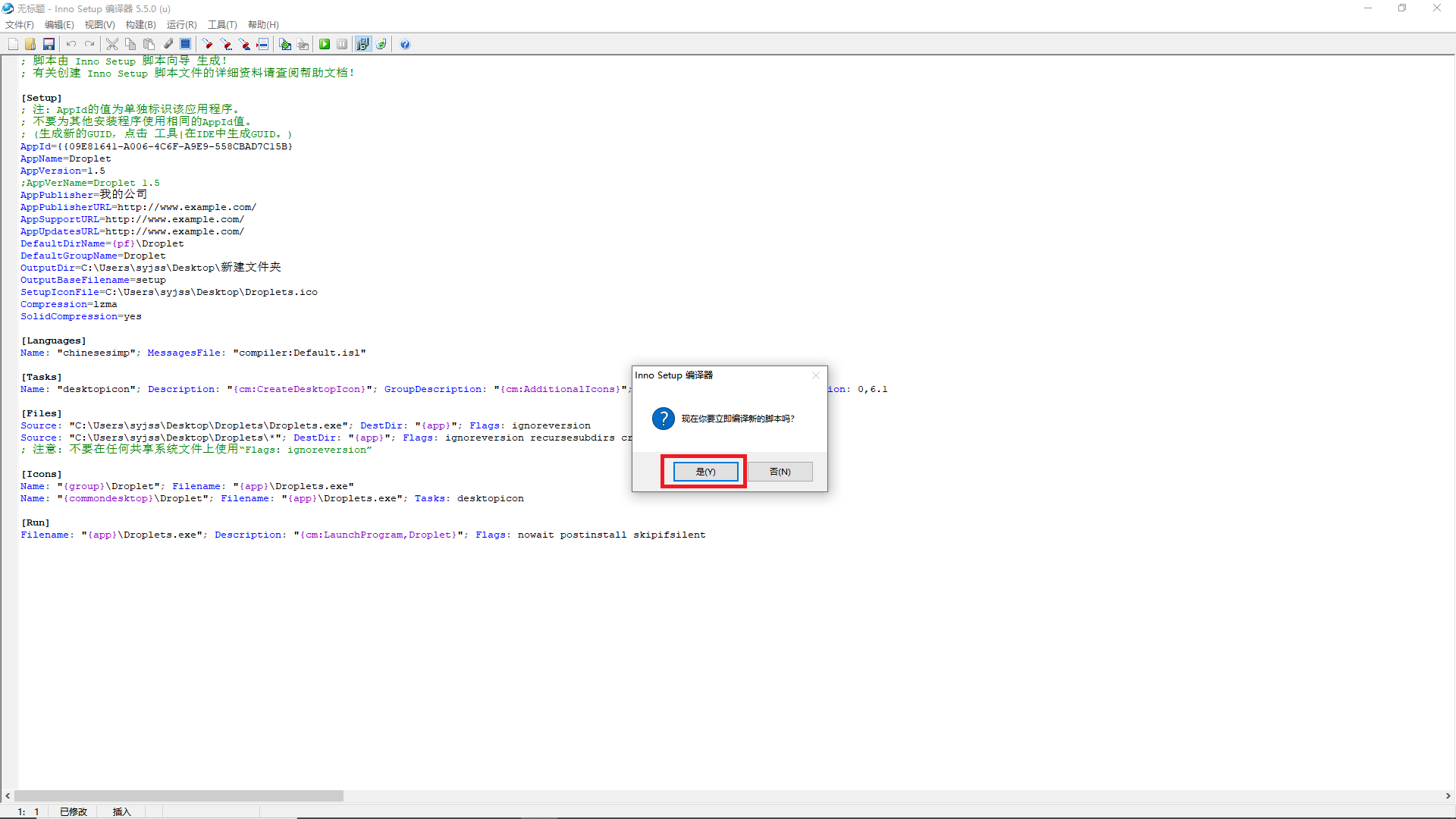
Task: Save script with floppy disk icon
Action: [49, 44]
